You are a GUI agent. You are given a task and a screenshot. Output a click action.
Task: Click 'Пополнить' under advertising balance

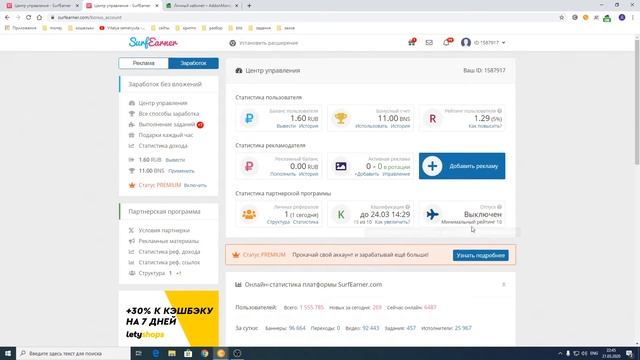pos(283,174)
